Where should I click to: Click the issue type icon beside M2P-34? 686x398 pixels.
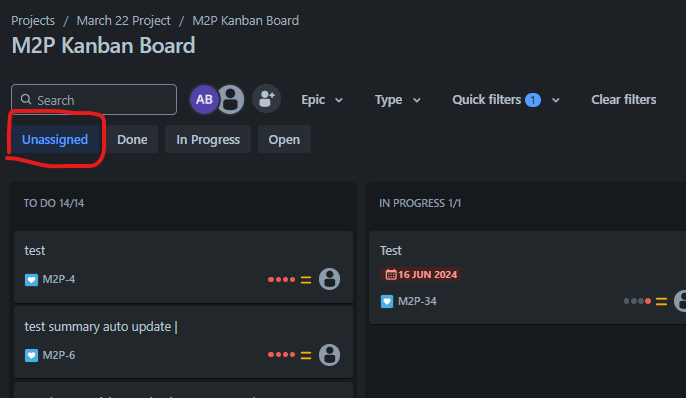click(387, 301)
